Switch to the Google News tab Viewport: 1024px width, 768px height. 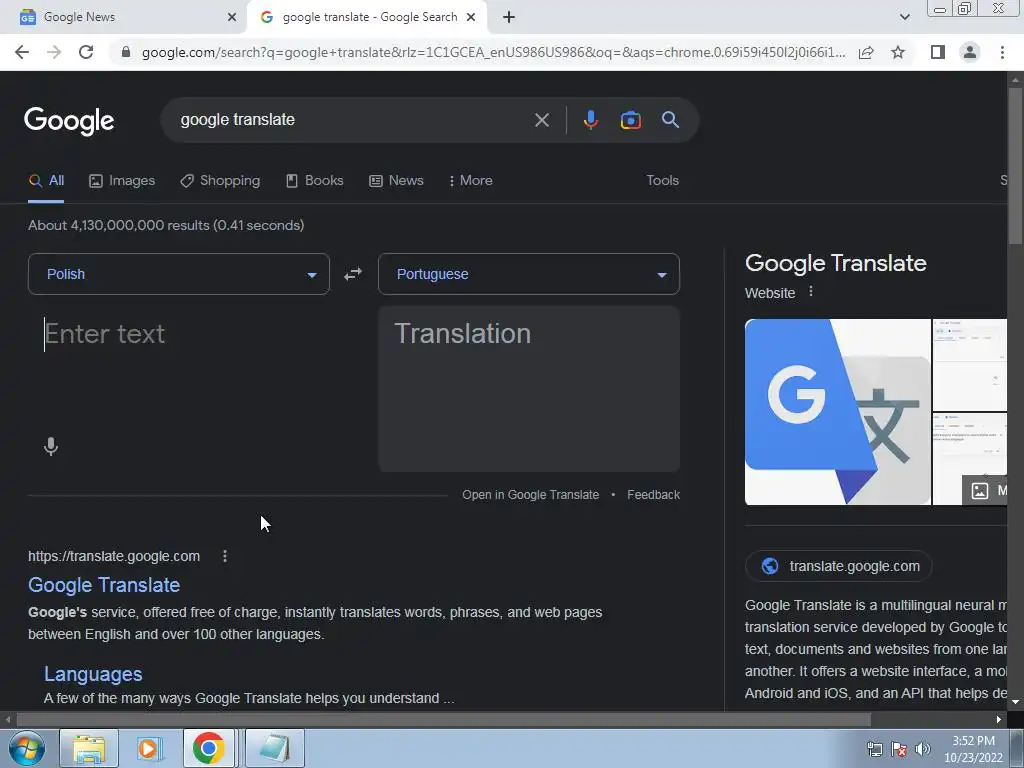(123, 17)
